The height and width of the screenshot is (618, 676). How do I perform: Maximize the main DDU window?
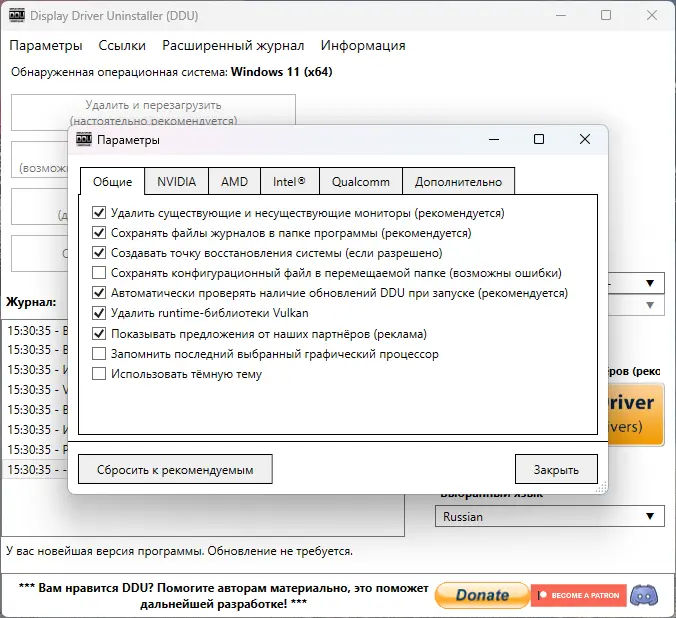coord(606,16)
